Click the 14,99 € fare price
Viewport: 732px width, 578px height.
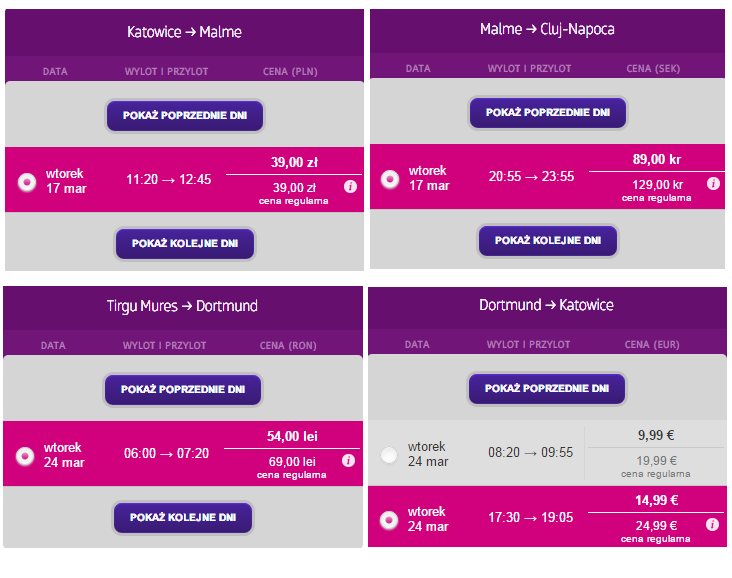click(x=656, y=500)
